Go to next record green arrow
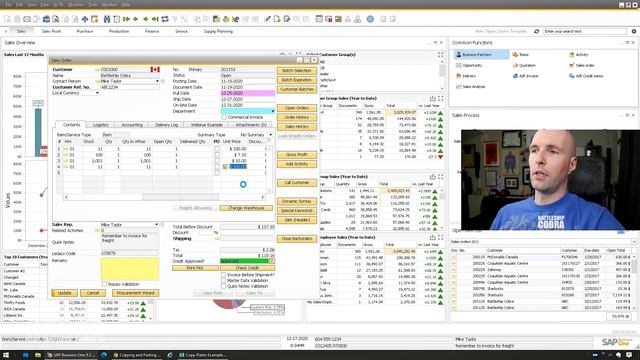Screen dimensions: 640x360 pyautogui.click(x=146, y=19)
